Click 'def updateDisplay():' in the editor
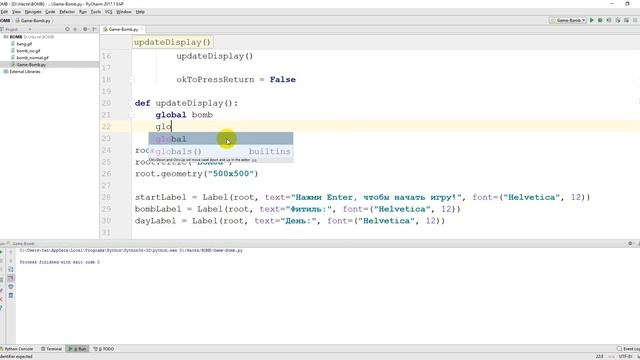Viewport: 640px width, 360px height. [186, 103]
